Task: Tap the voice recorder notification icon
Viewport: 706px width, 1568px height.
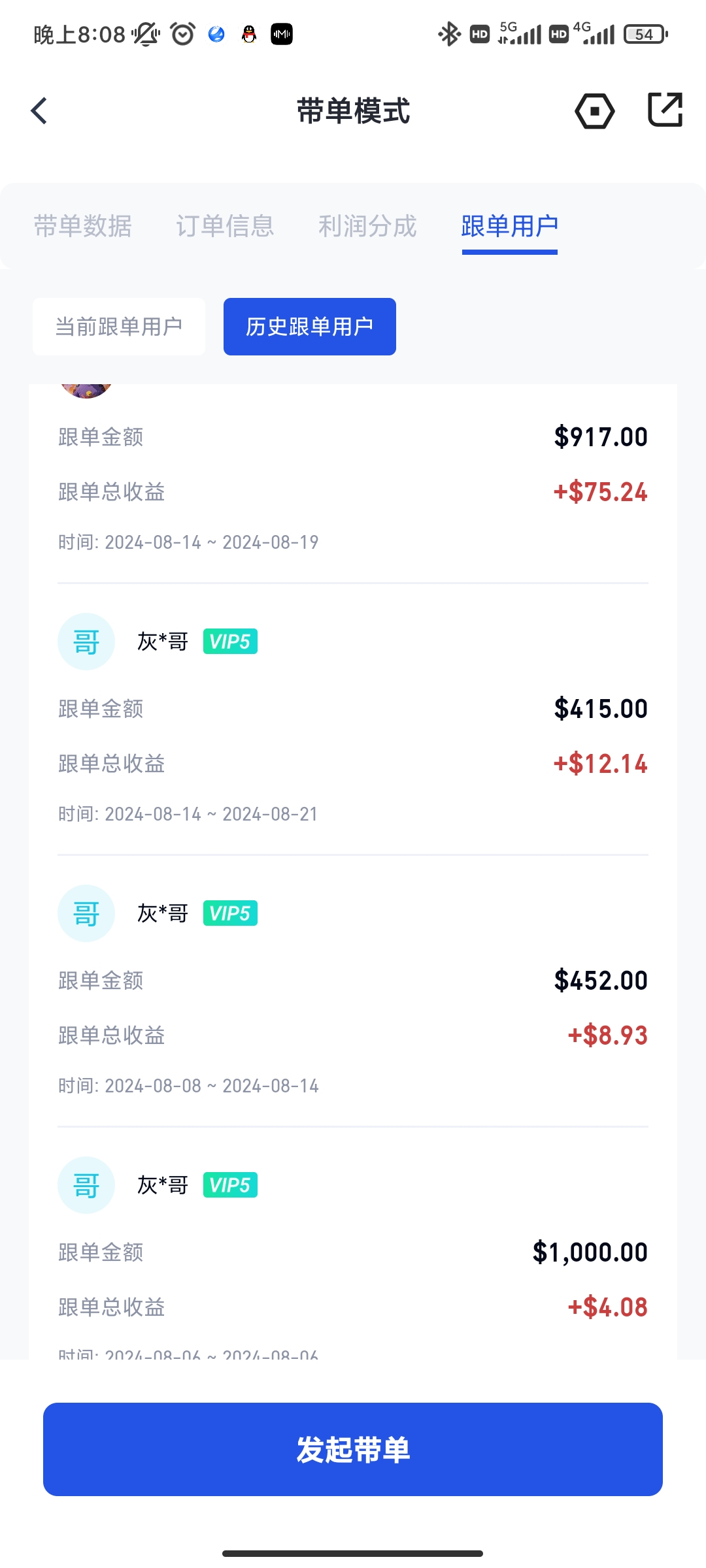Action: point(282,34)
